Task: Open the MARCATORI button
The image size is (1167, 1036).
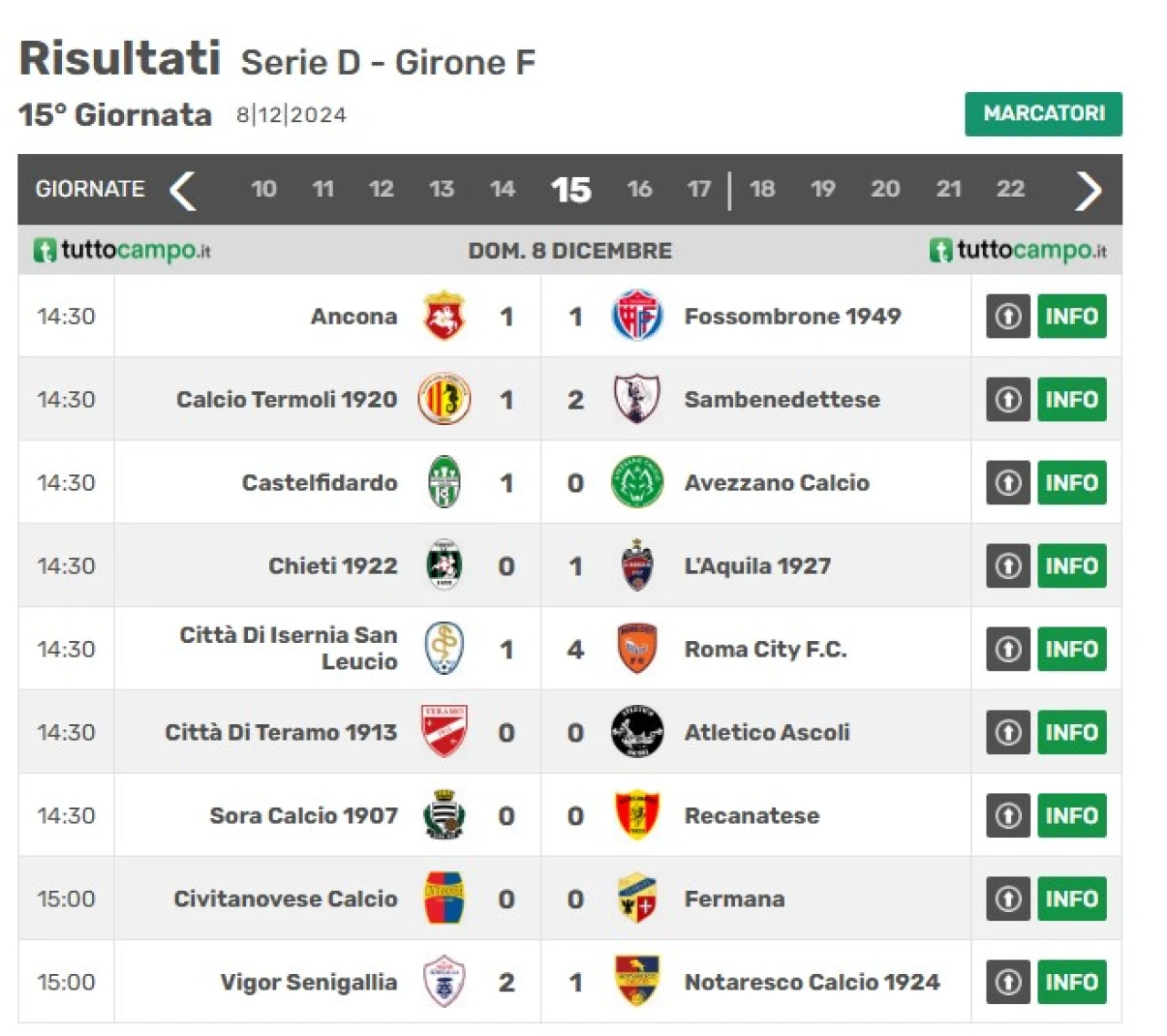Action: pyautogui.click(x=1044, y=114)
